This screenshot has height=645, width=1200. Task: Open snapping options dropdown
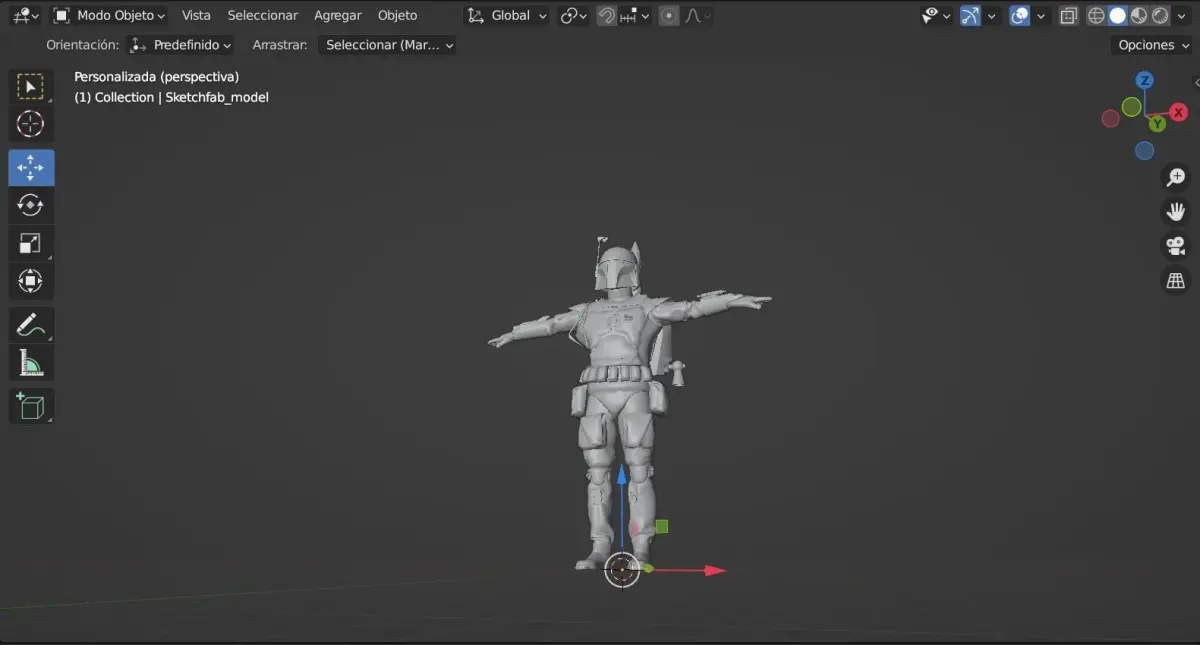pos(636,16)
